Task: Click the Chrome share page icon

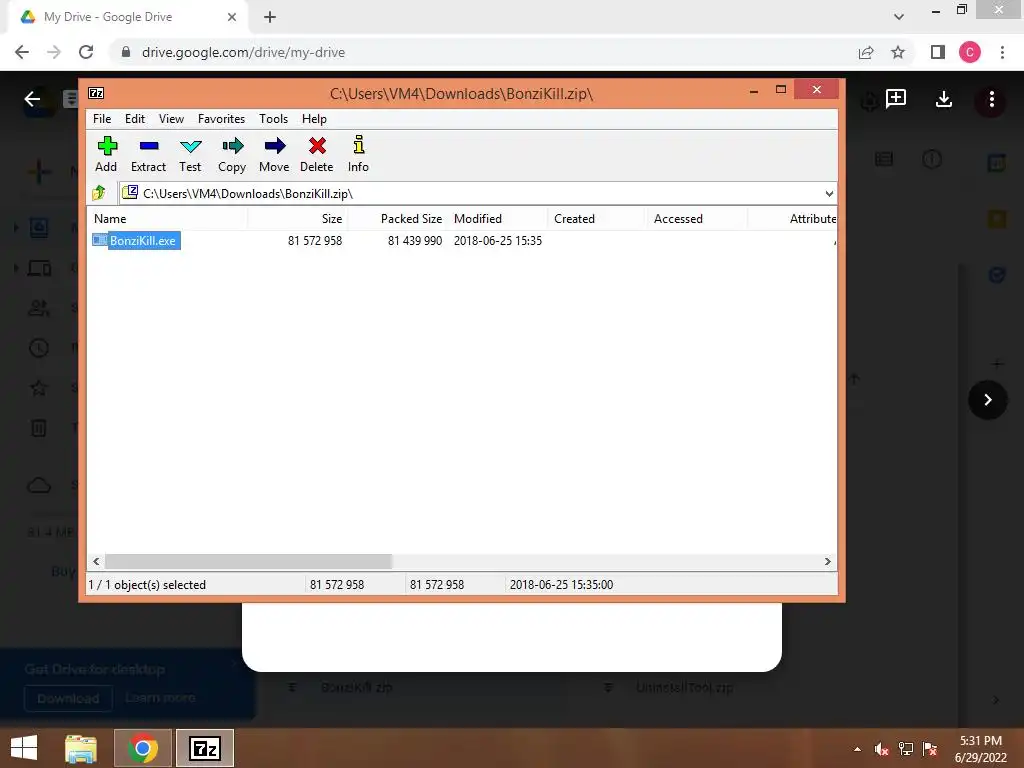Action: [x=866, y=52]
